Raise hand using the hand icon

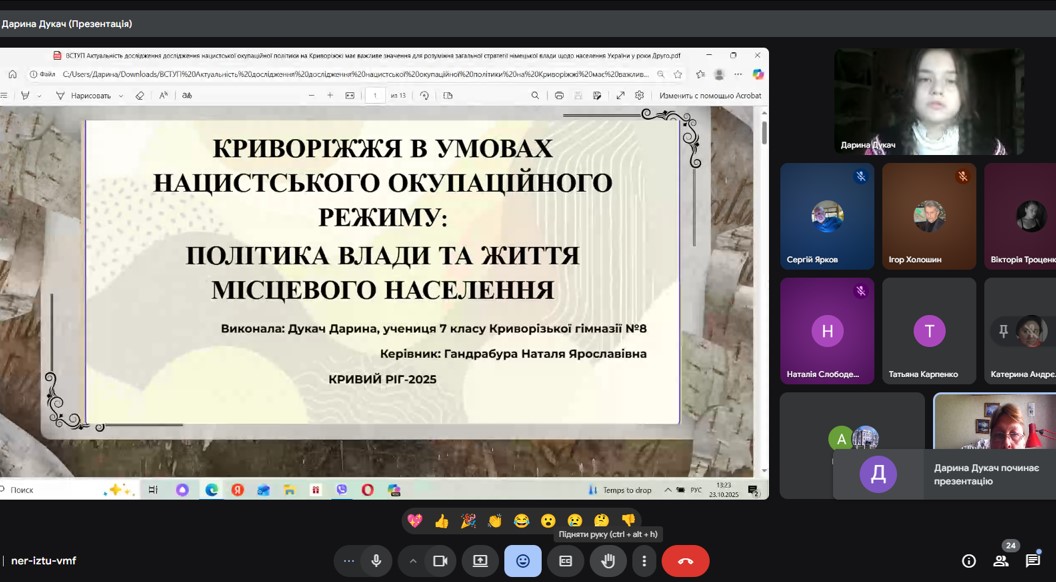[x=608, y=561]
